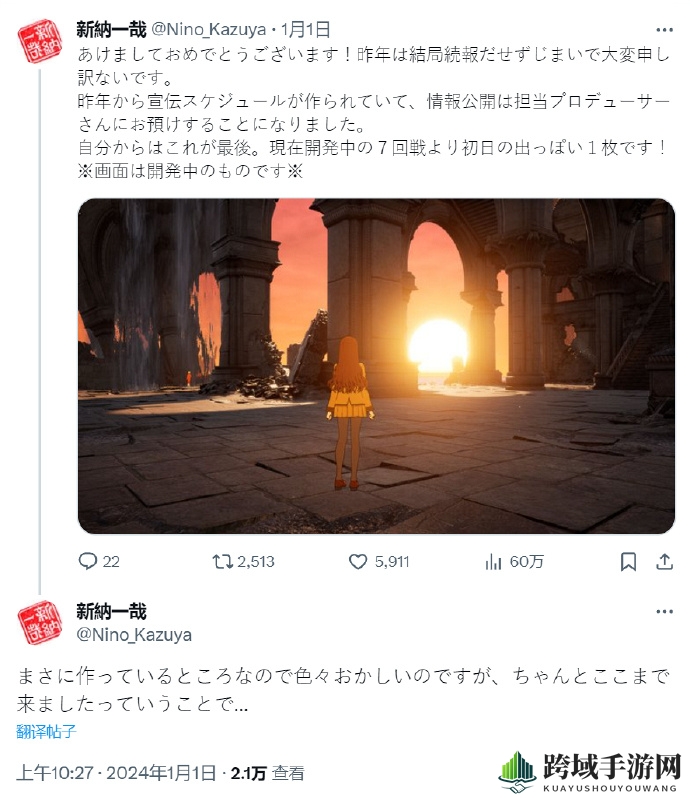Open the view analytics icon with 60万
This screenshot has width=690, height=798.
tap(493, 562)
